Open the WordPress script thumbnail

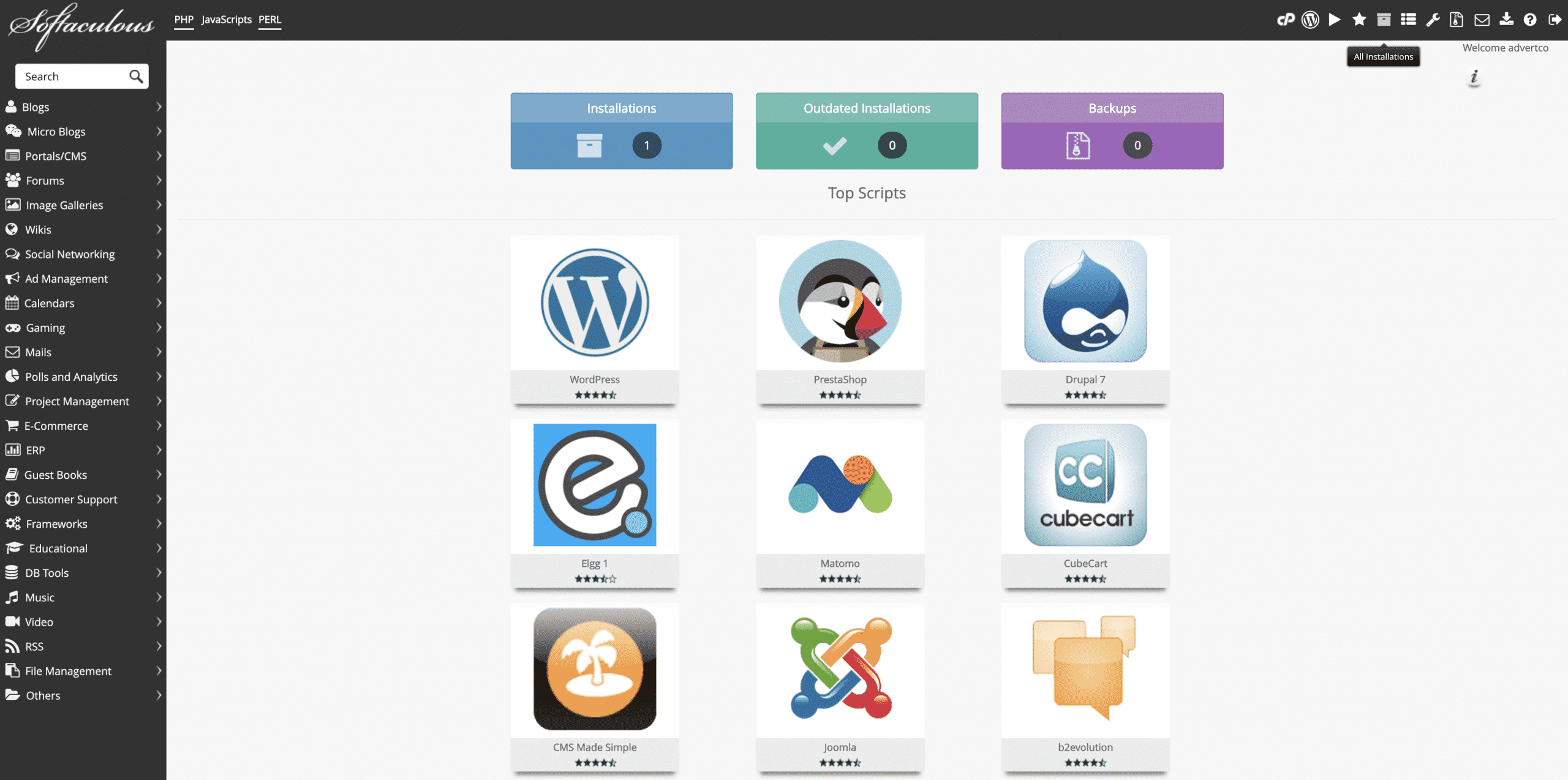point(595,302)
